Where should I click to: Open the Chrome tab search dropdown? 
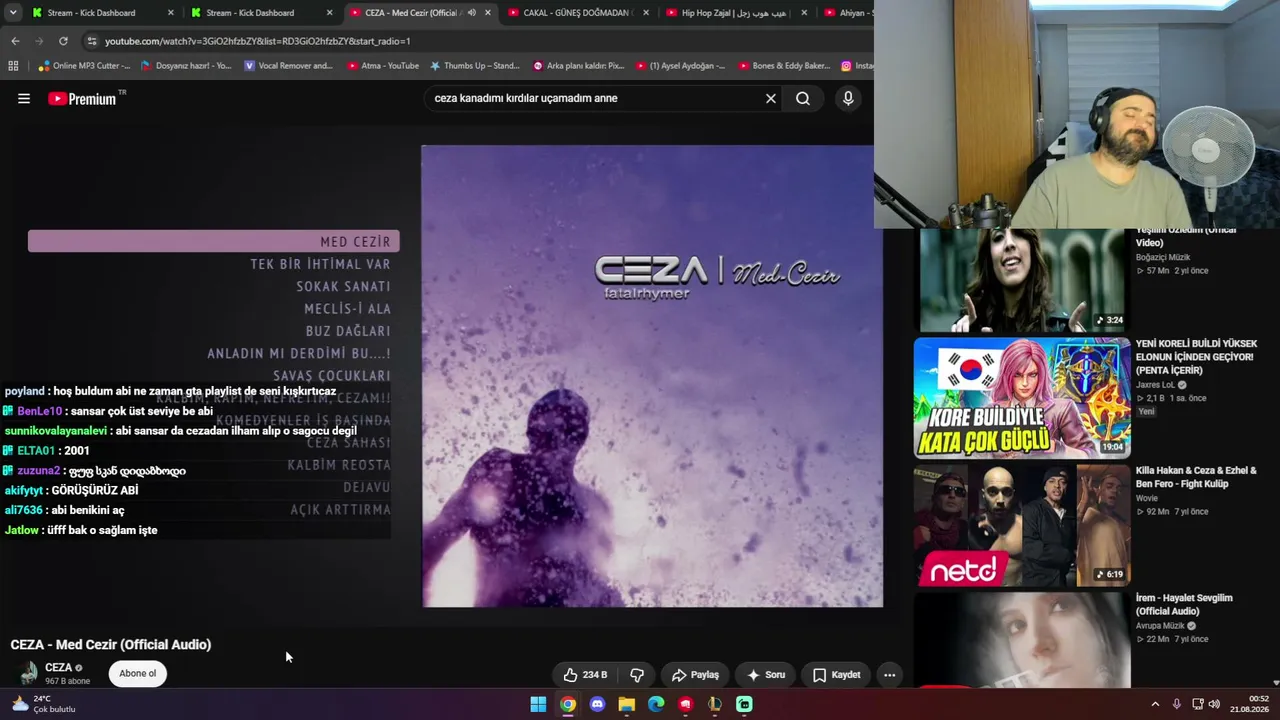click(x=12, y=13)
